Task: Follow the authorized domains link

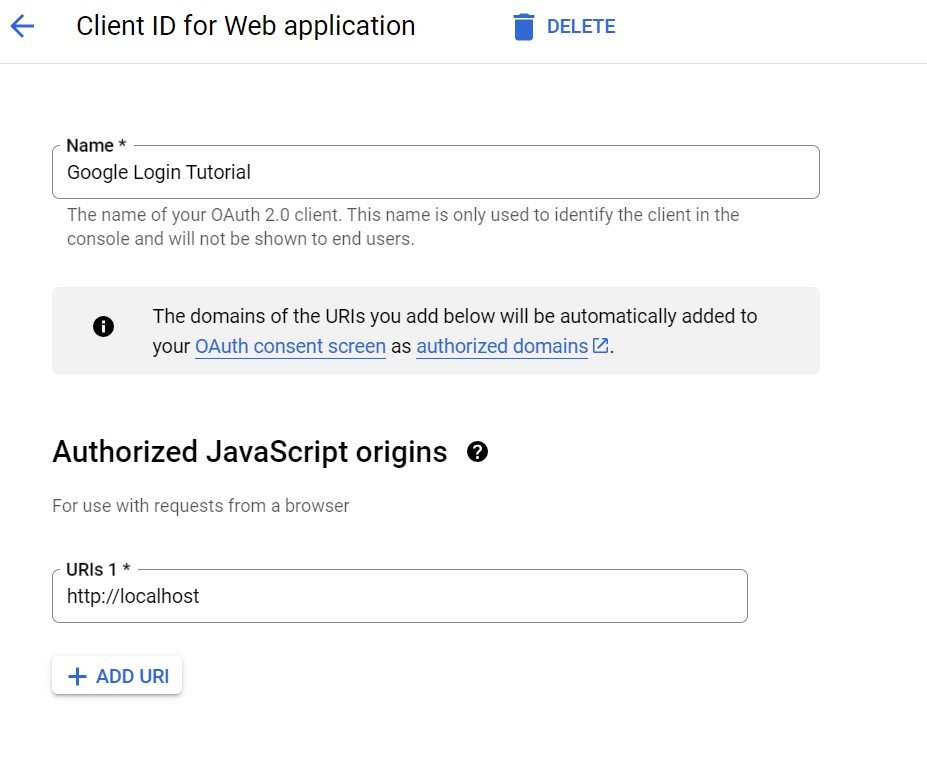Action: pyautogui.click(x=501, y=346)
